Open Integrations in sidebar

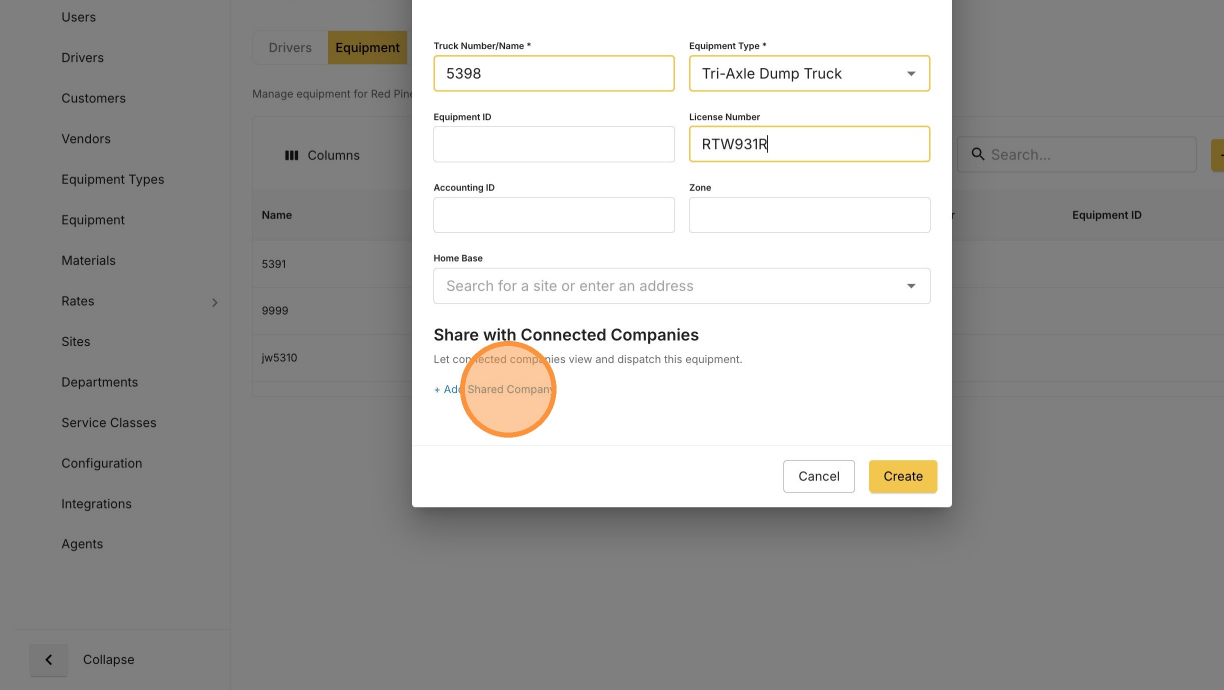coord(96,504)
